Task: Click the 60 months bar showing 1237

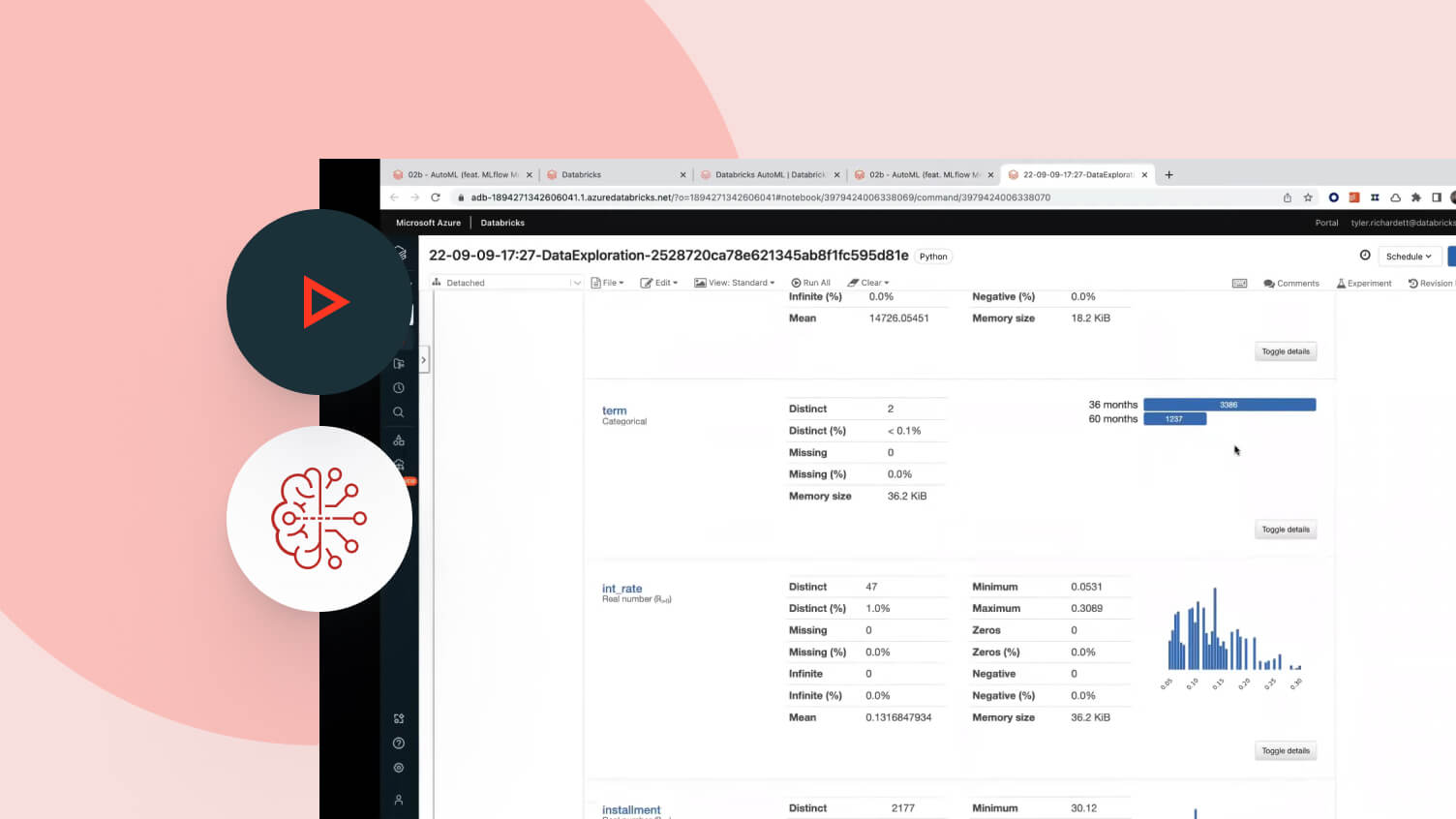Action: pyautogui.click(x=1175, y=419)
